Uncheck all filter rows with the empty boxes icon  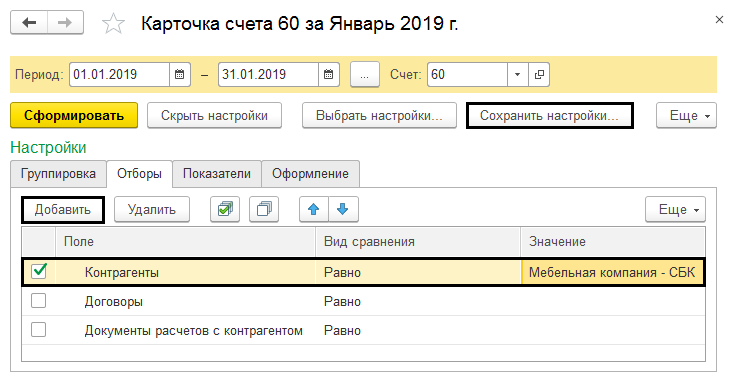click(264, 209)
